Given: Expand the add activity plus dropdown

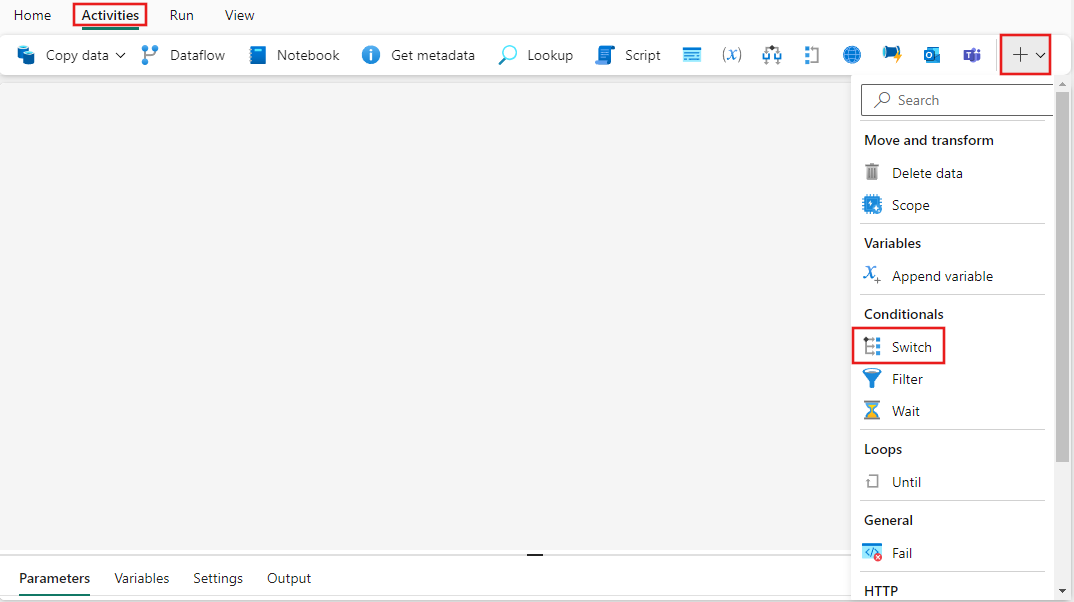Looking at the screenshot, I should coord(1040,55).
